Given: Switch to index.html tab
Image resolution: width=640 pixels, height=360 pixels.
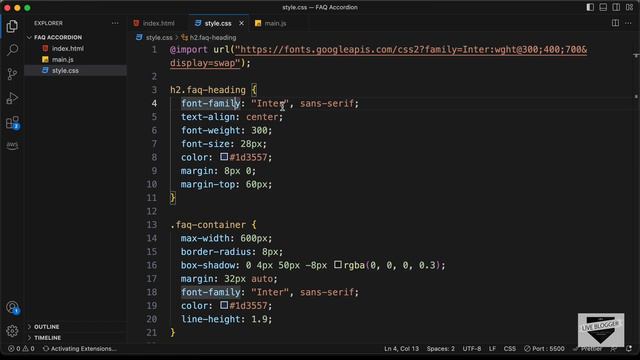Looking at the screenshot, I should click(x=158, y=23).
